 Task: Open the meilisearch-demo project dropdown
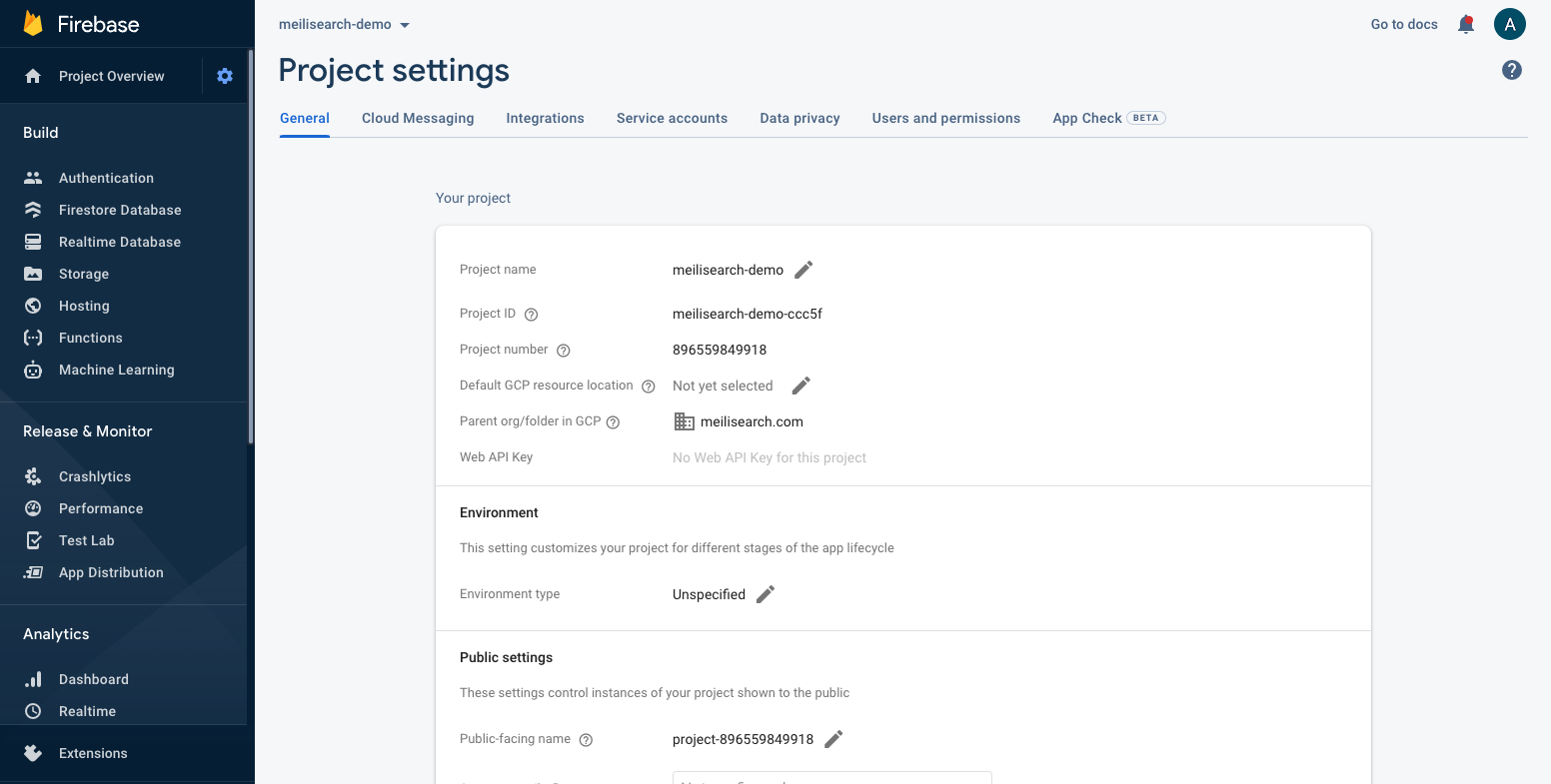click(345, 24)
